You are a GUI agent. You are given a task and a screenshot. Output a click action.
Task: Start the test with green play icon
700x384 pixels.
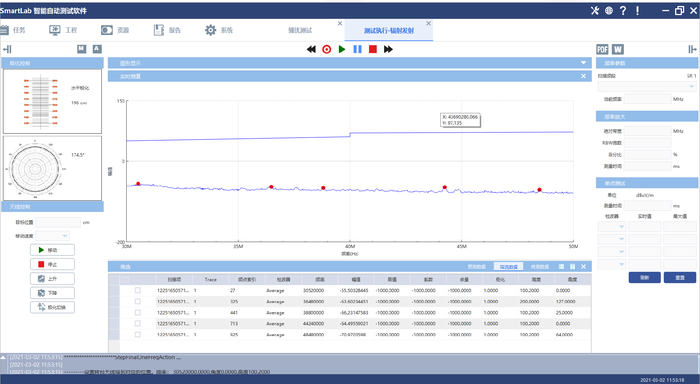pos(342,49)
